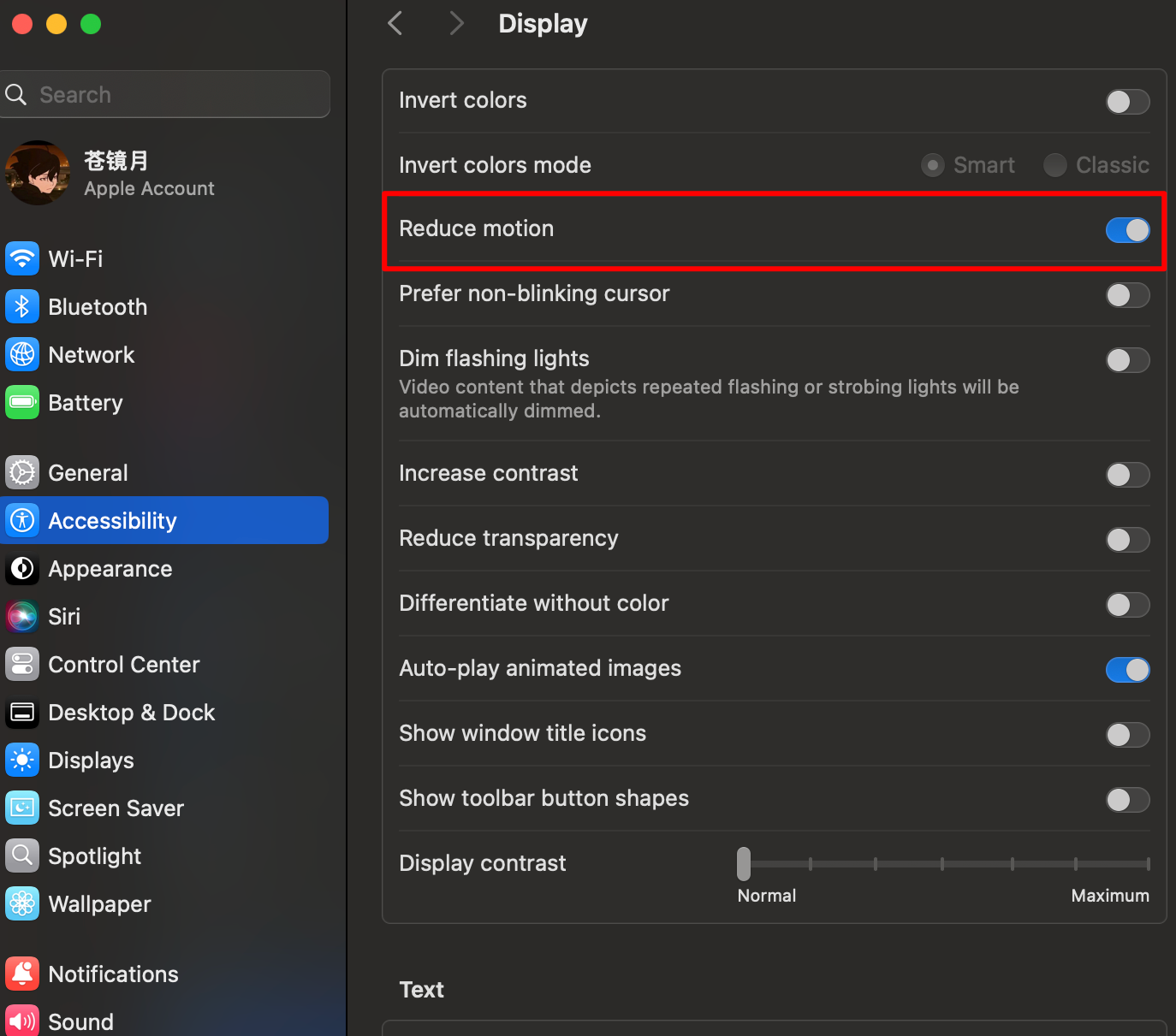Open Control Center settings

click(164, 664)
